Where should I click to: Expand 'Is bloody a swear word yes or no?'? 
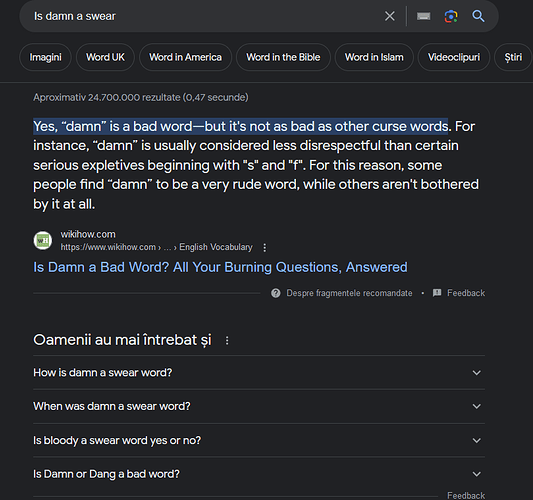coord(259,440)
